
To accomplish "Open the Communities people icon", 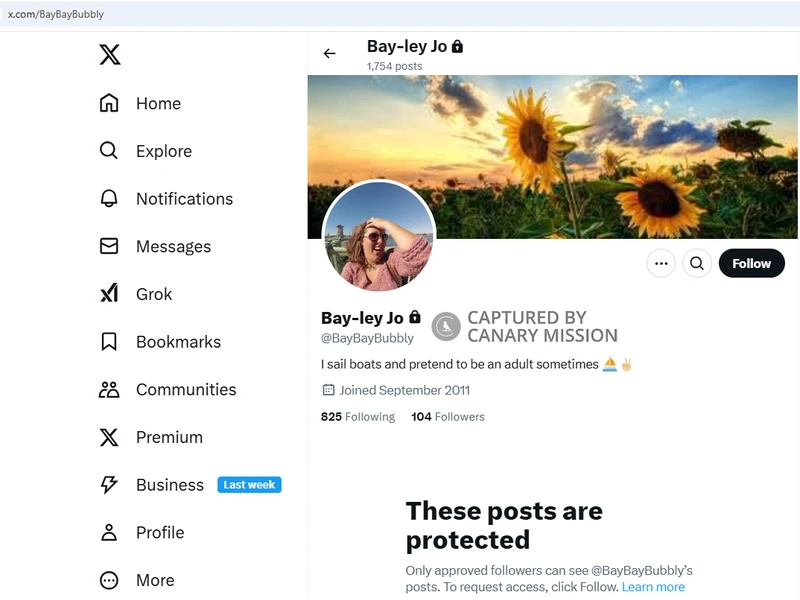I will tap(109, 389).
